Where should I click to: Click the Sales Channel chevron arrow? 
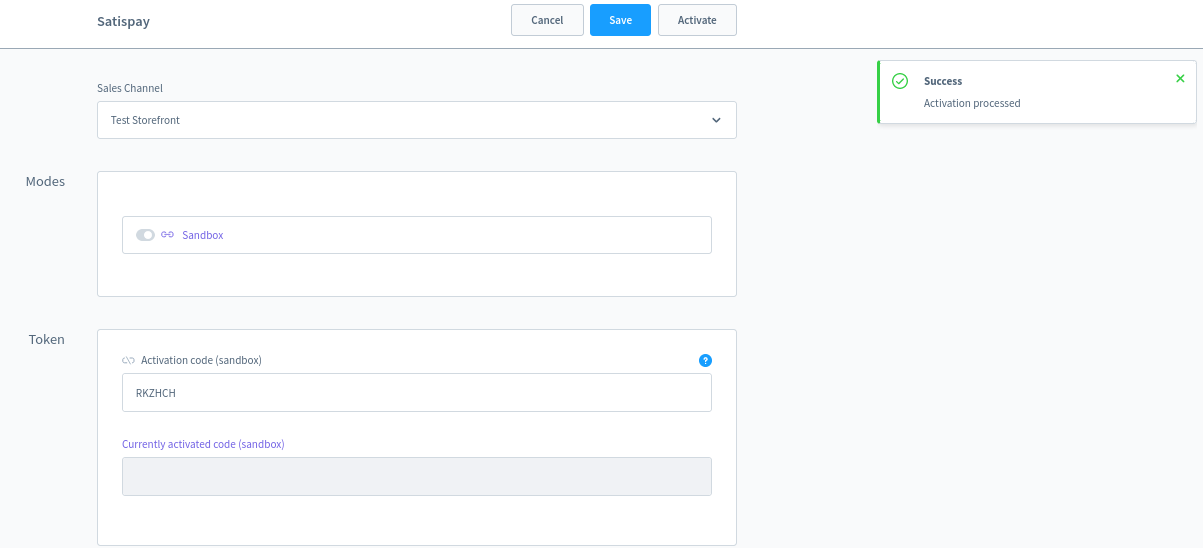point(716,120)
